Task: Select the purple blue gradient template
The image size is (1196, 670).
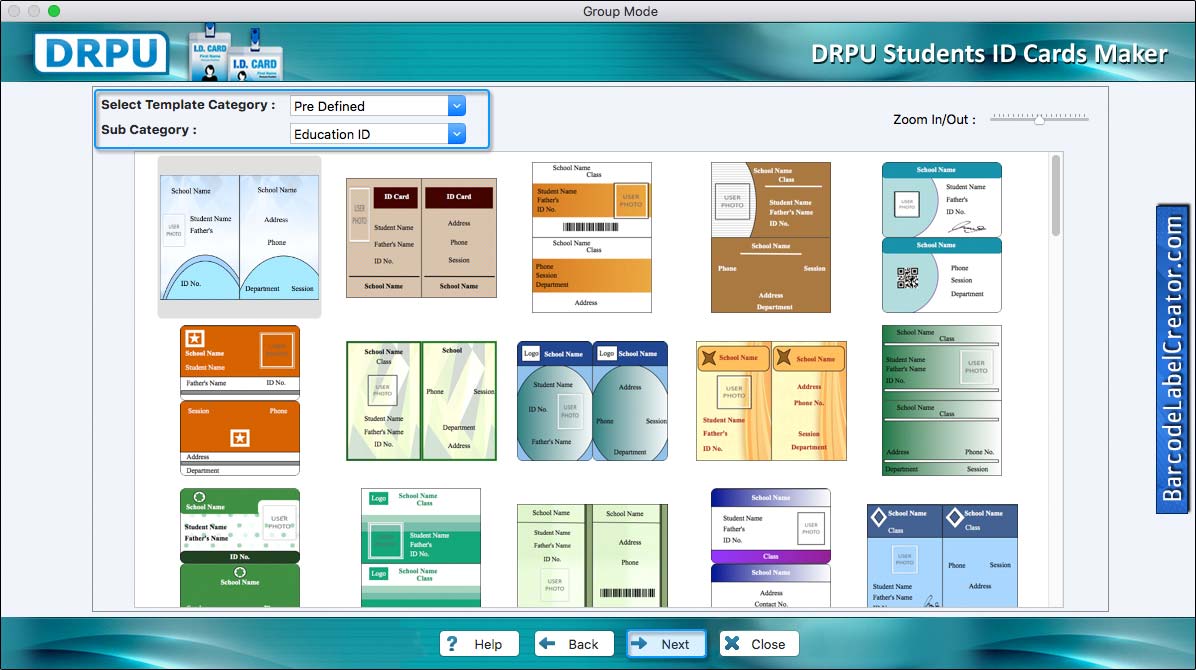Action: coord(770,548)
